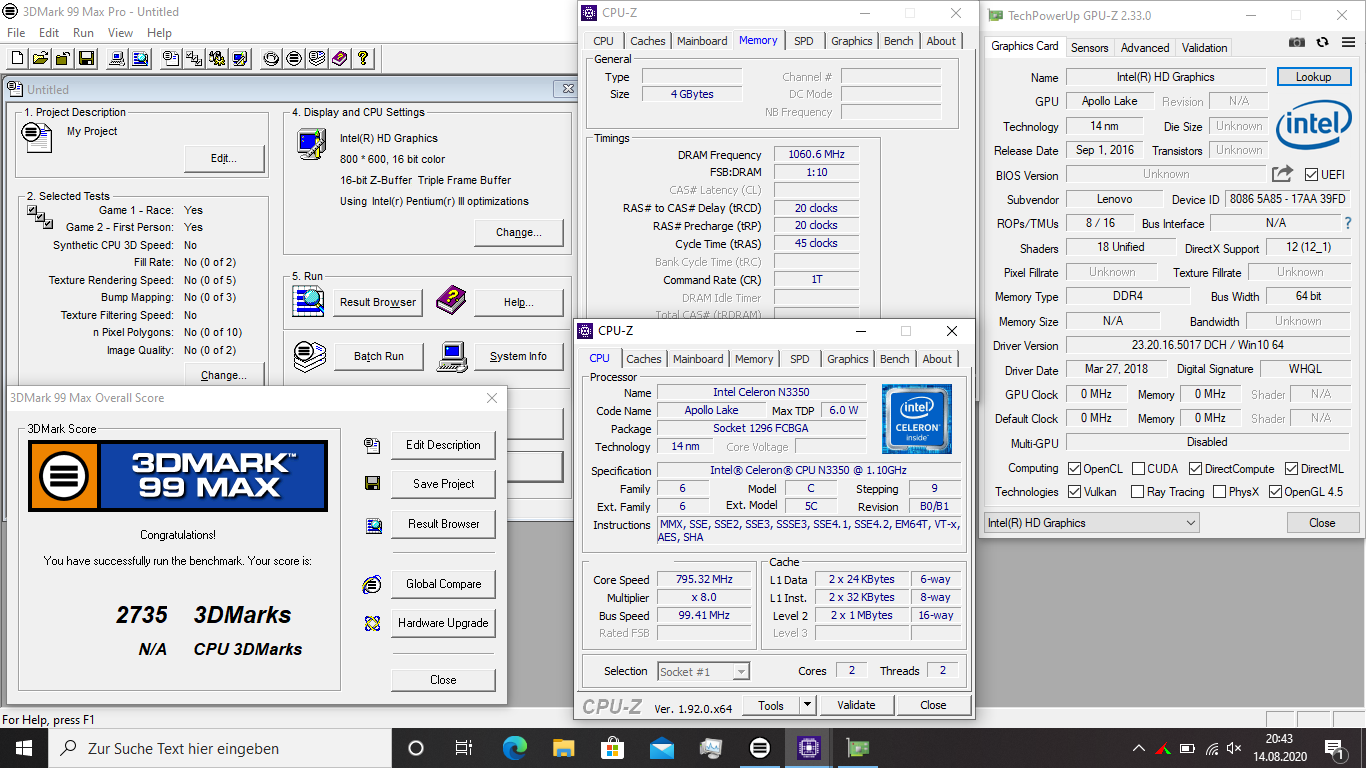Screen dimensions: 1366x768
Task: Click the Lookup button in GPU-Z
Action: point(1313,77)
